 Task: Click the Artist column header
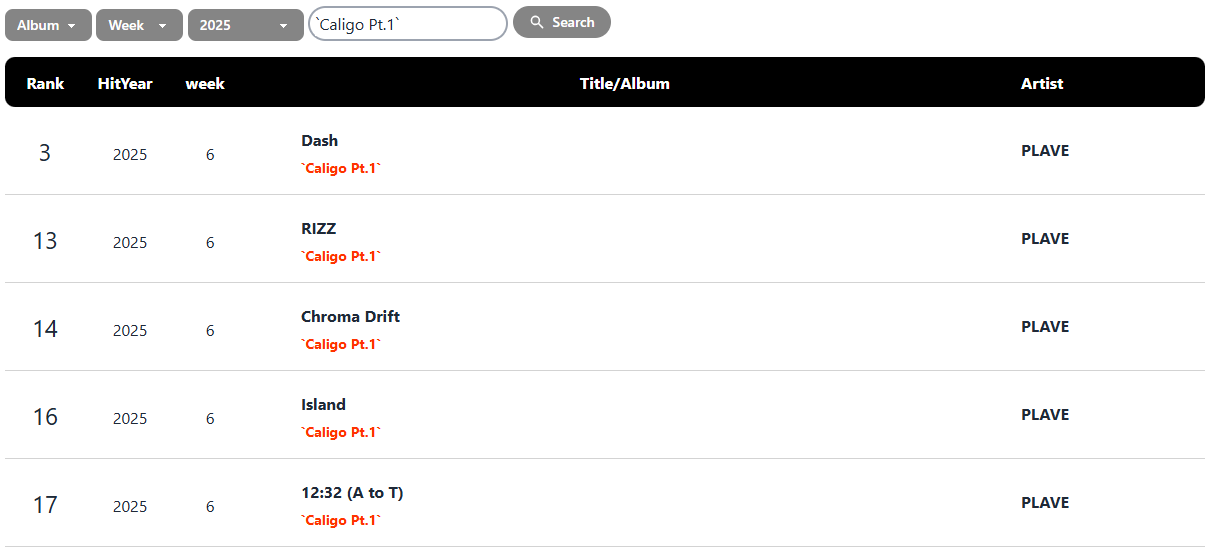(x=1042, y=84)
